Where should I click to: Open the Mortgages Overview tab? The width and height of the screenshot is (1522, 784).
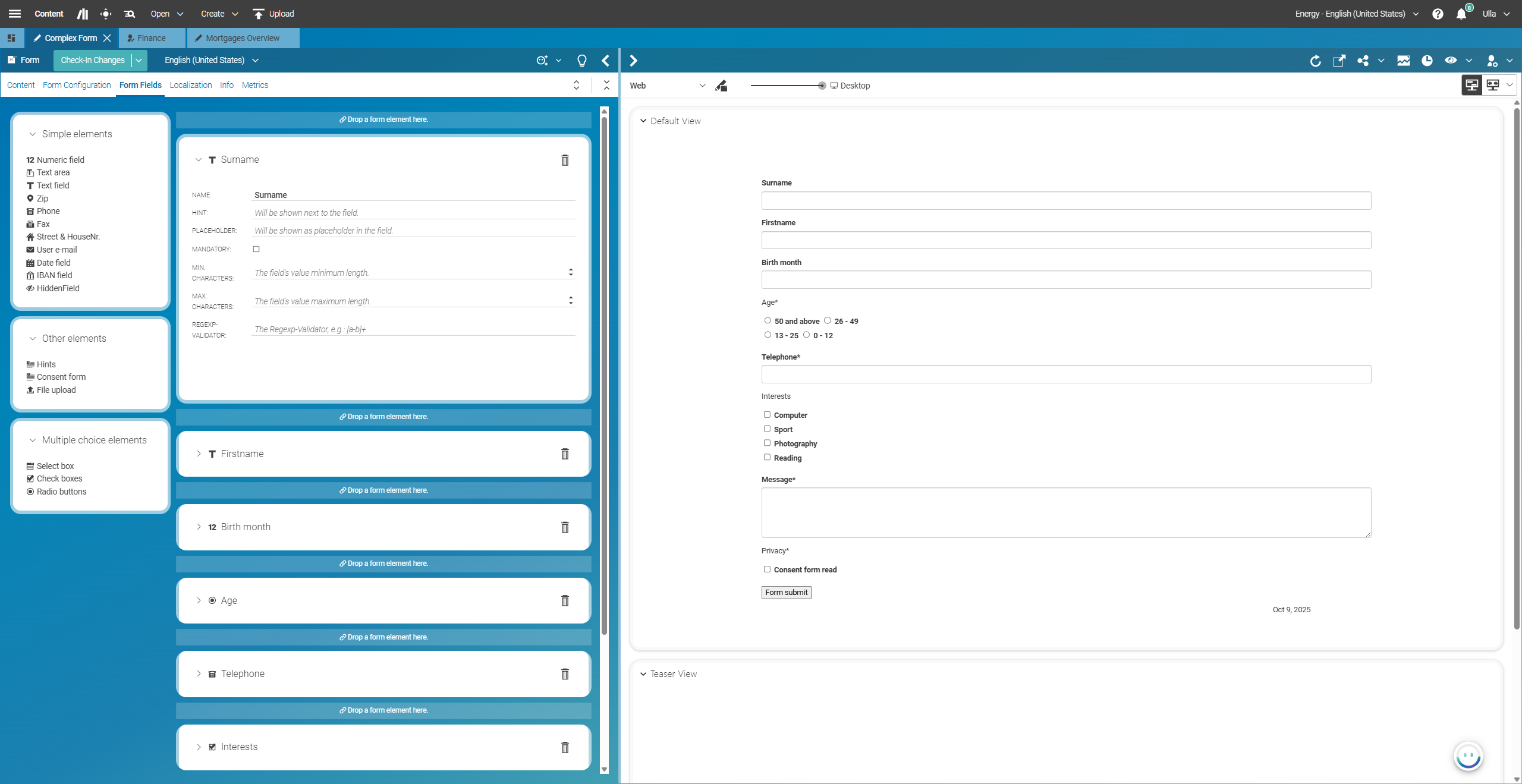(241, 37)
